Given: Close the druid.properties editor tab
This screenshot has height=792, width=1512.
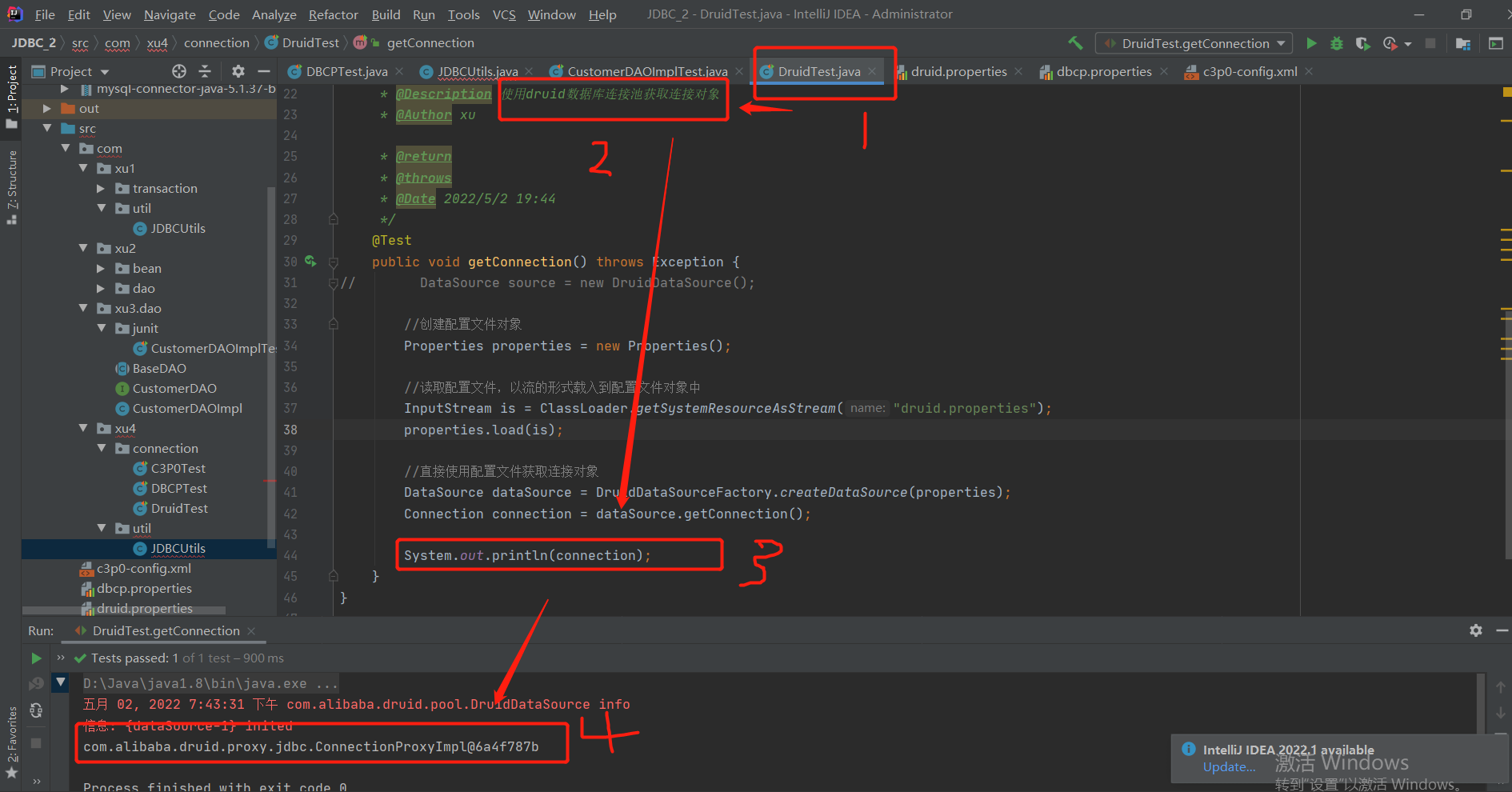Looking at the screenshot, I should pos(1018,71).
